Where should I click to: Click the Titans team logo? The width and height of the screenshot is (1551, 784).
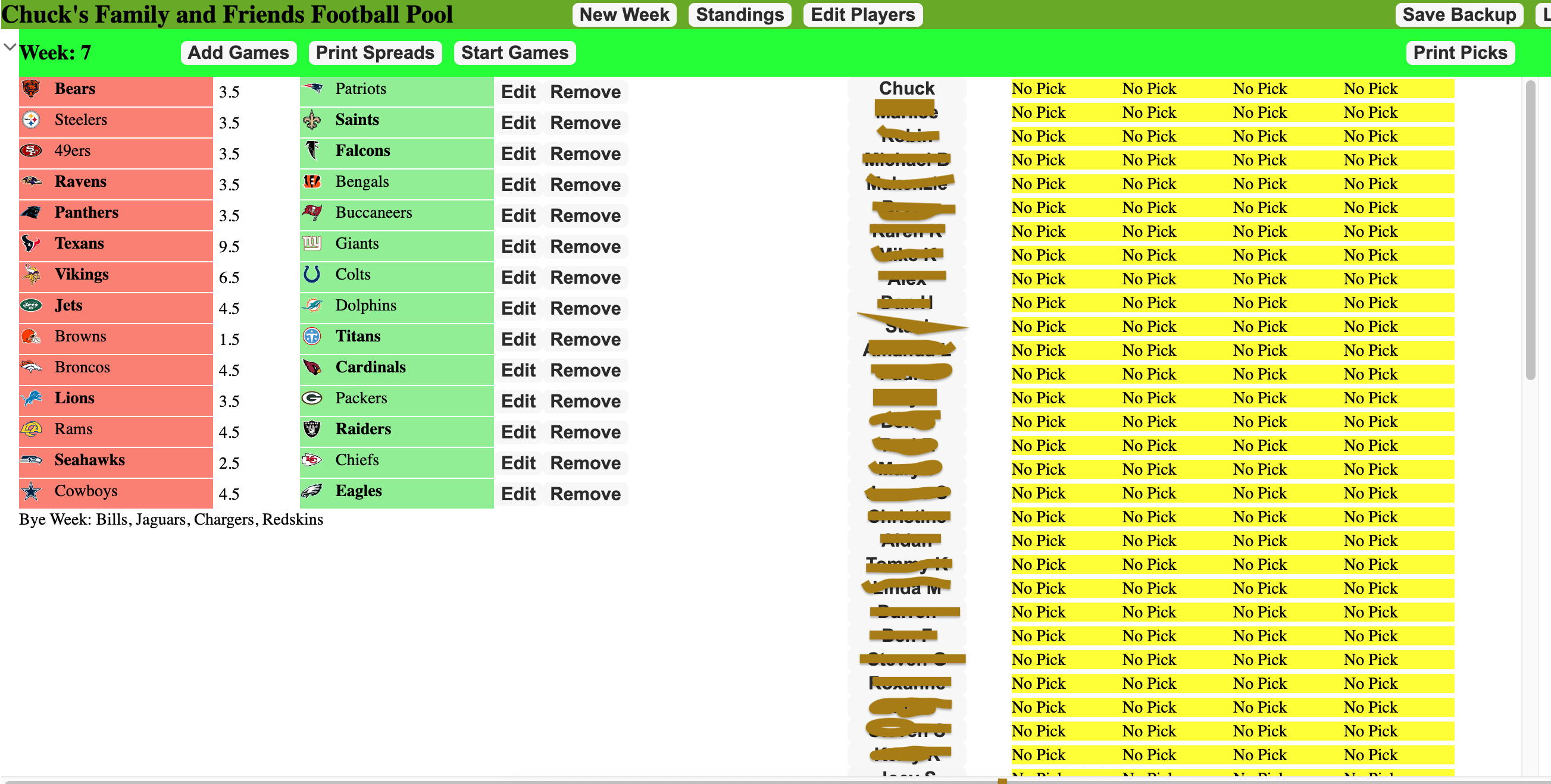pos(312,336)
